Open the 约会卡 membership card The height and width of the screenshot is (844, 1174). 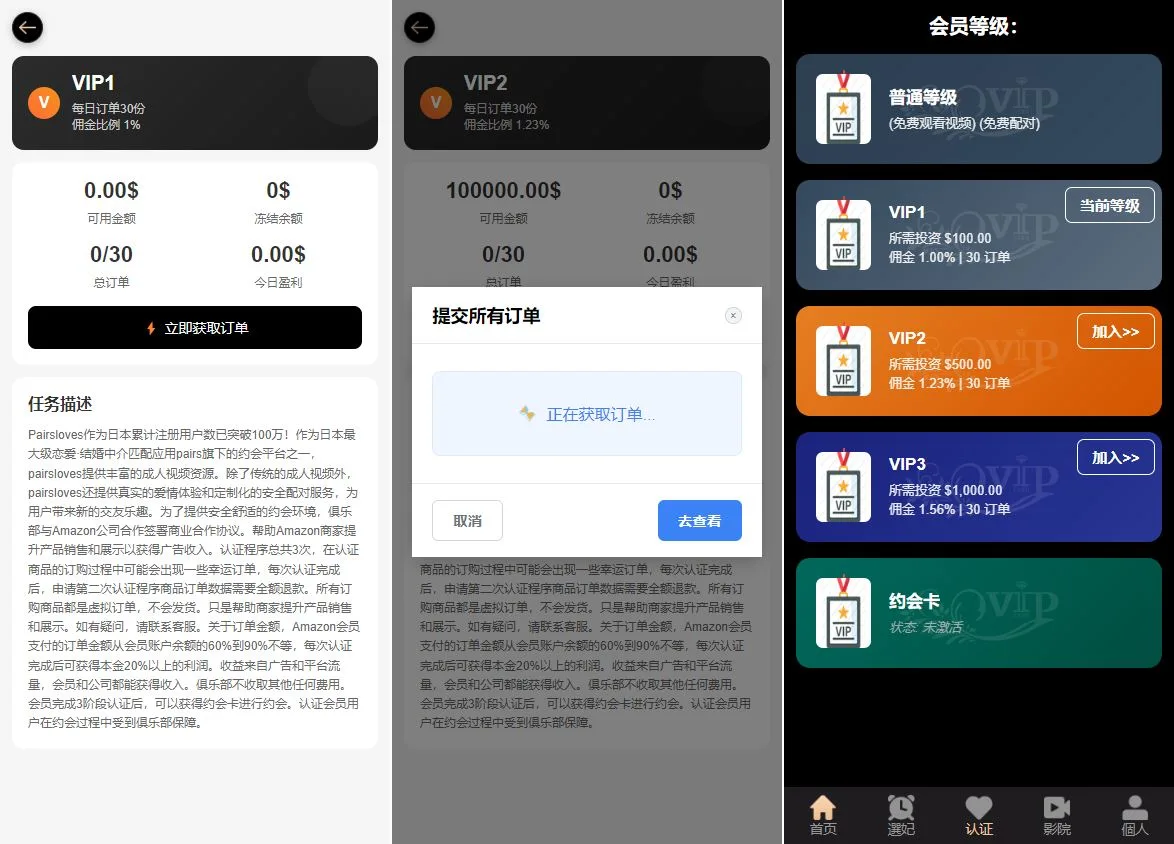(978, 613)
